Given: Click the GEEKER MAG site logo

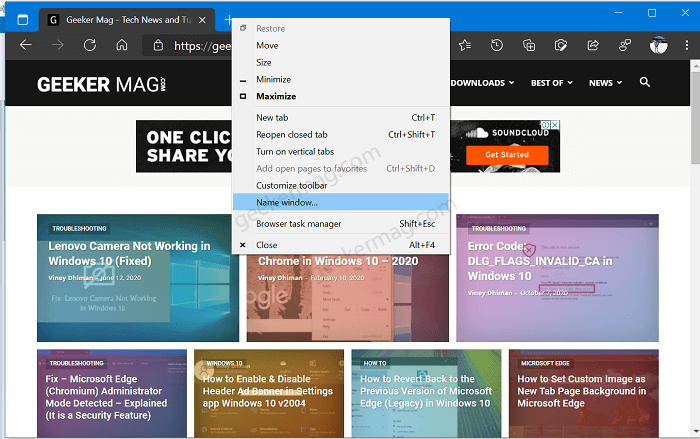Looking at the screenshot, I should click(x=102, y=84).
